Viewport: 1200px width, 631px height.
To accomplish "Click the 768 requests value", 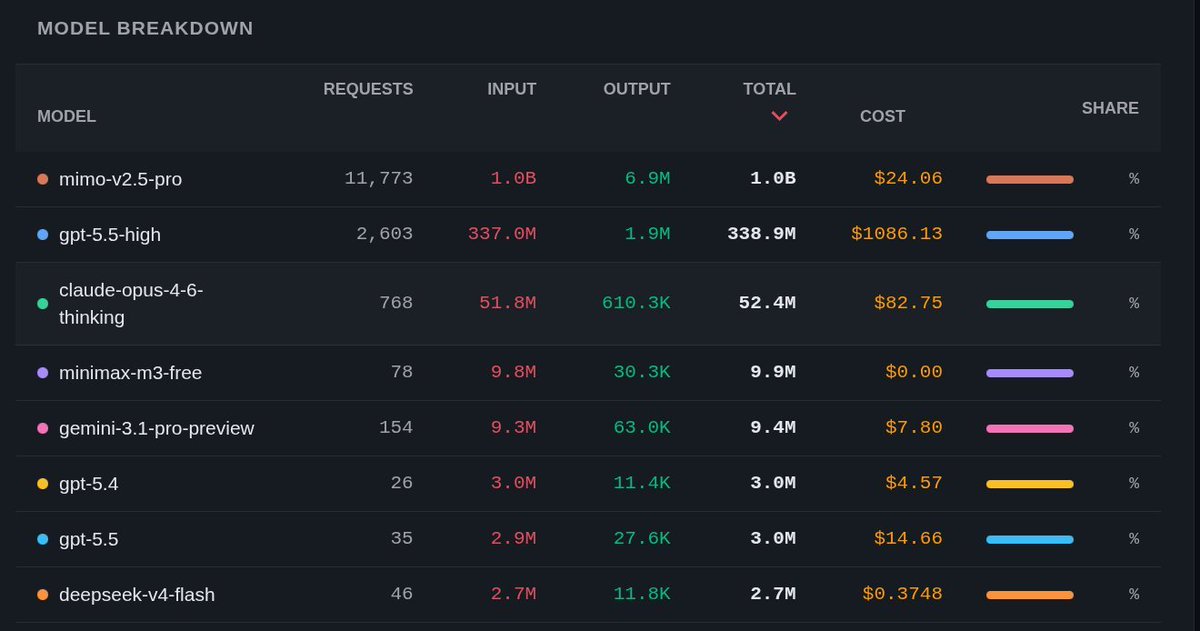I will click(396, 303).
